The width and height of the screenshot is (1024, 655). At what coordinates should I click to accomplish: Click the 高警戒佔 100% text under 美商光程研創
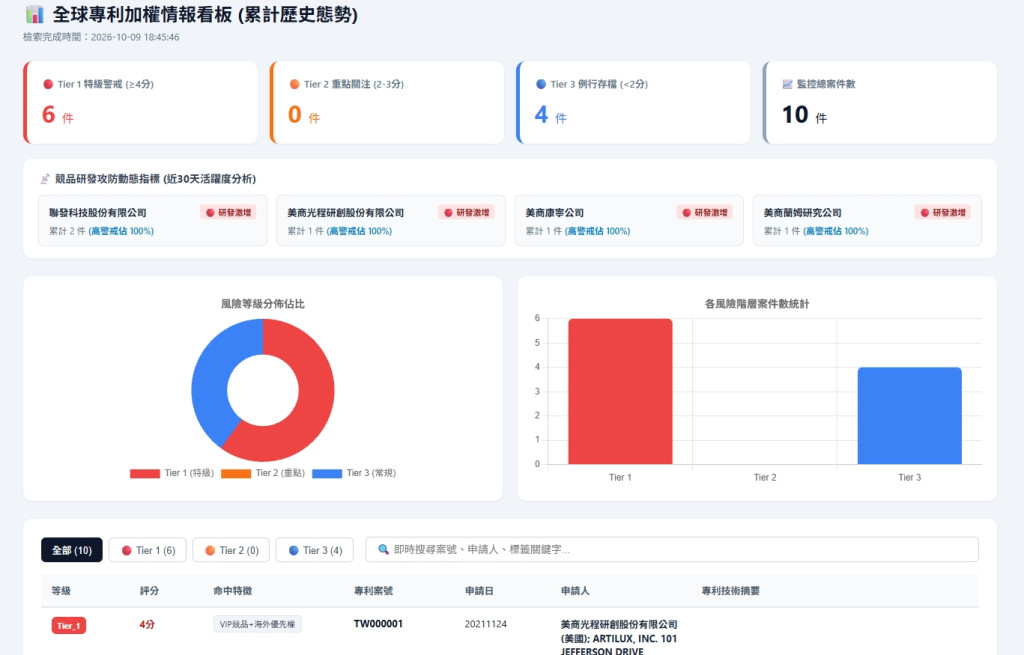[359, 231]
